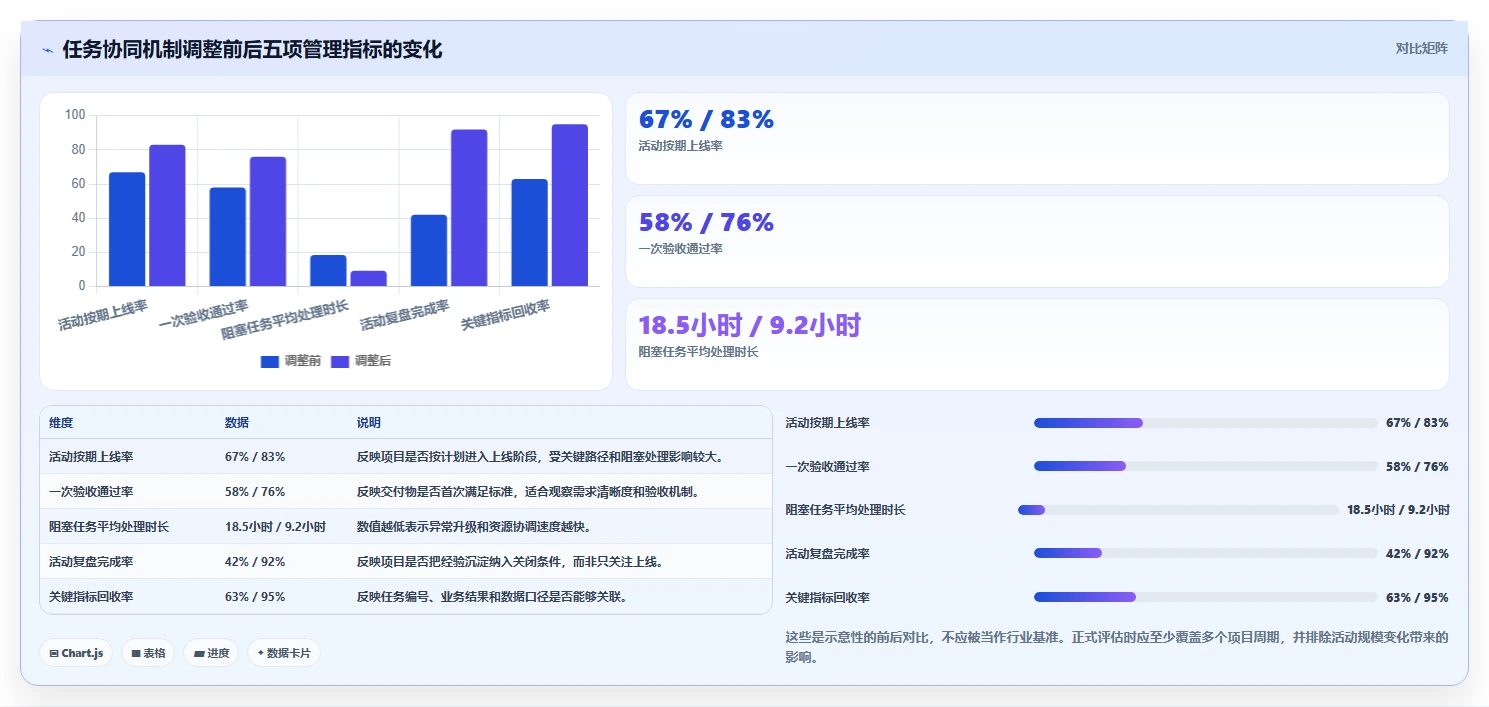
Task: Click the 一次验收通过率 progress bar
Action: pos(1205,466)
